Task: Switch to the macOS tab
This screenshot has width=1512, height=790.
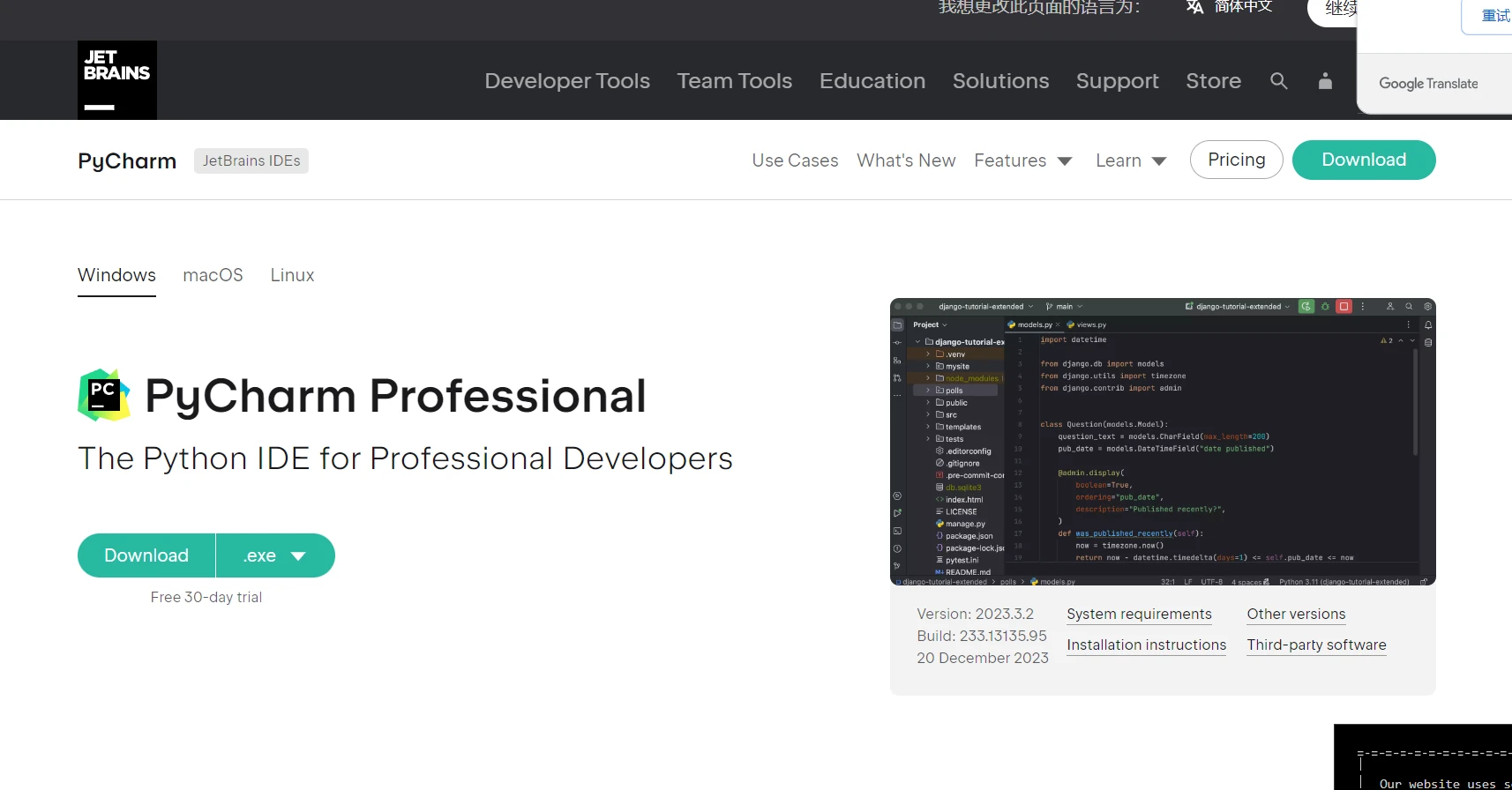Action: (x=213, y=275)
